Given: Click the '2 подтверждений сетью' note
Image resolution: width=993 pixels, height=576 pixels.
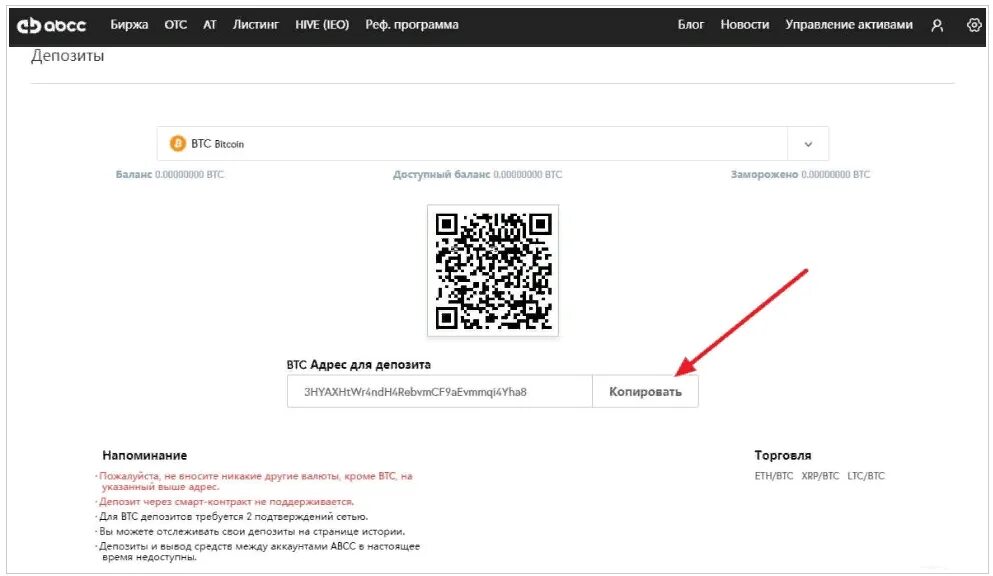Looking at the screenshot, I should tap(232, 517).
